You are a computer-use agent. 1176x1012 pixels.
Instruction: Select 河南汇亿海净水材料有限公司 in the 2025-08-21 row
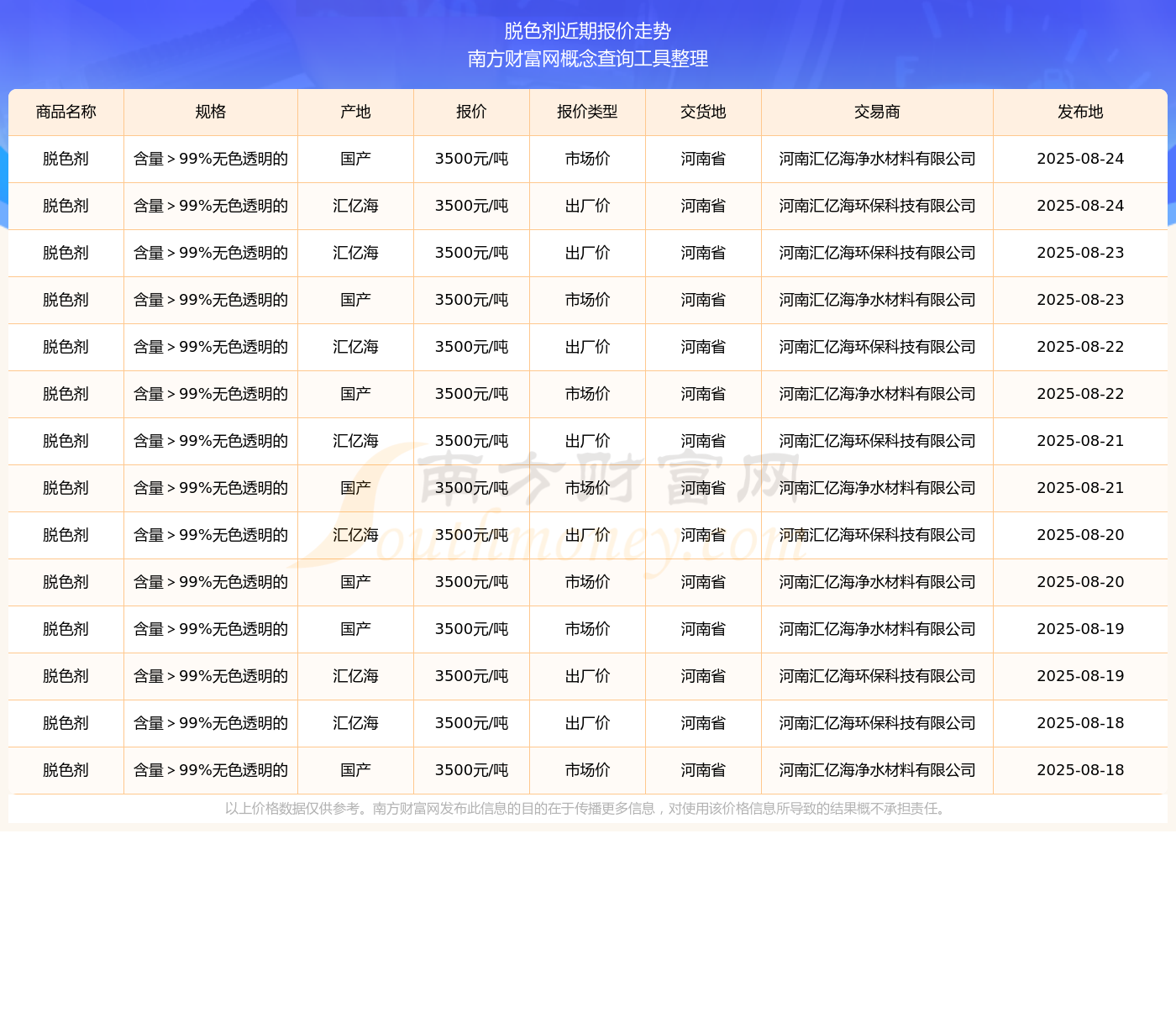877,488
